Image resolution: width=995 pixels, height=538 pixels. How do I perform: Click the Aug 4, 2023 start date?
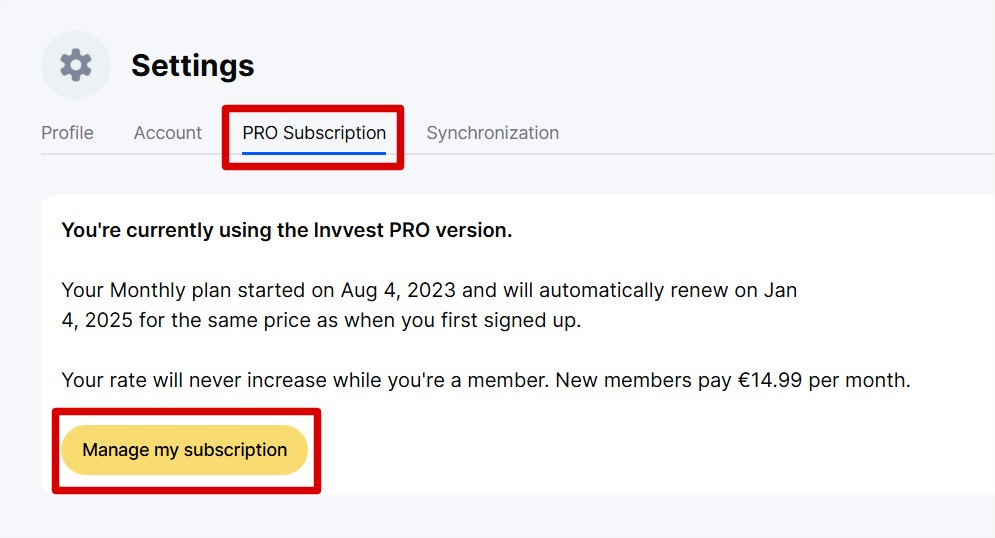(x=399, y=290)
